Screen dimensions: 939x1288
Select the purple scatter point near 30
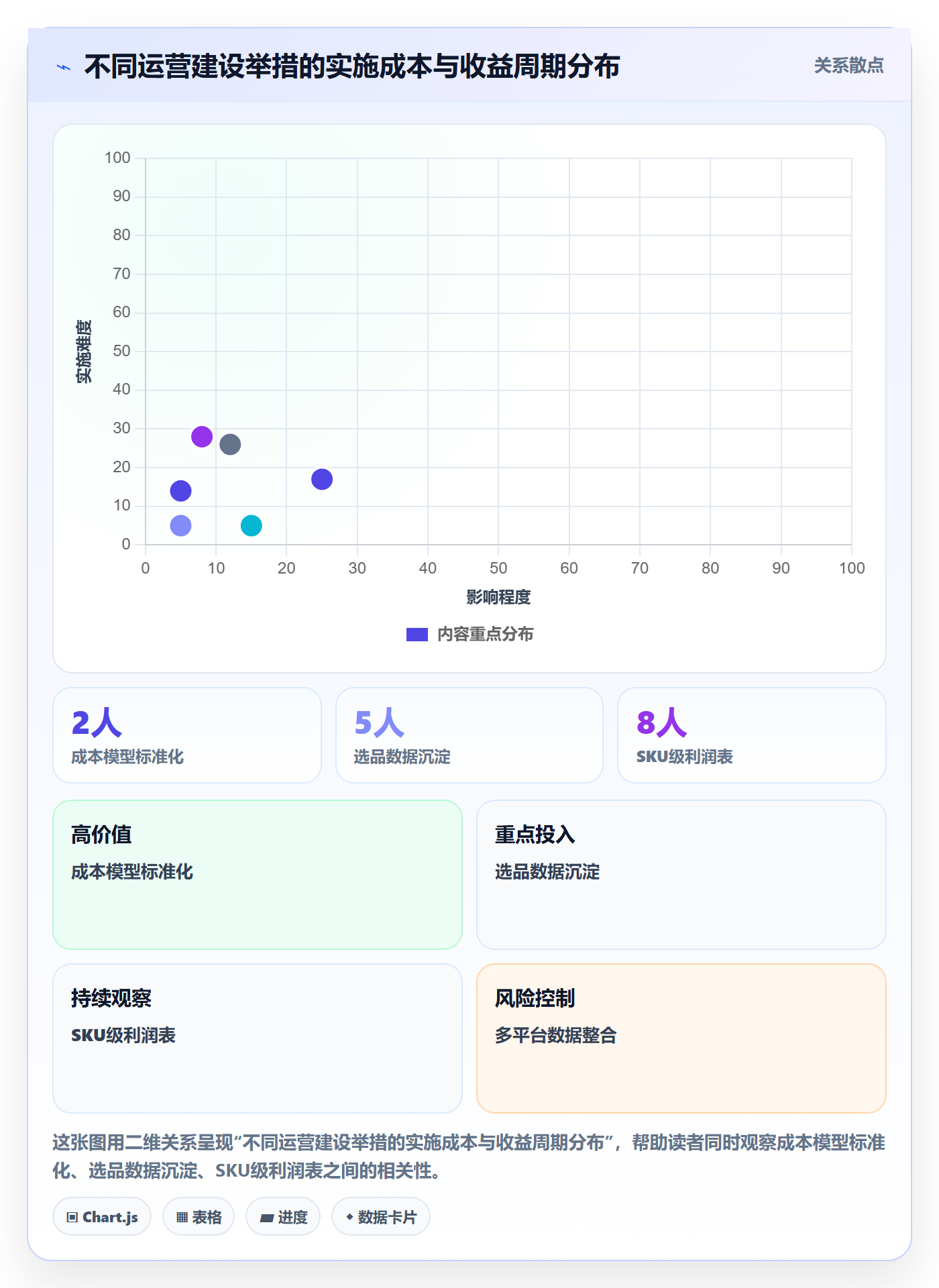point(202,437)
